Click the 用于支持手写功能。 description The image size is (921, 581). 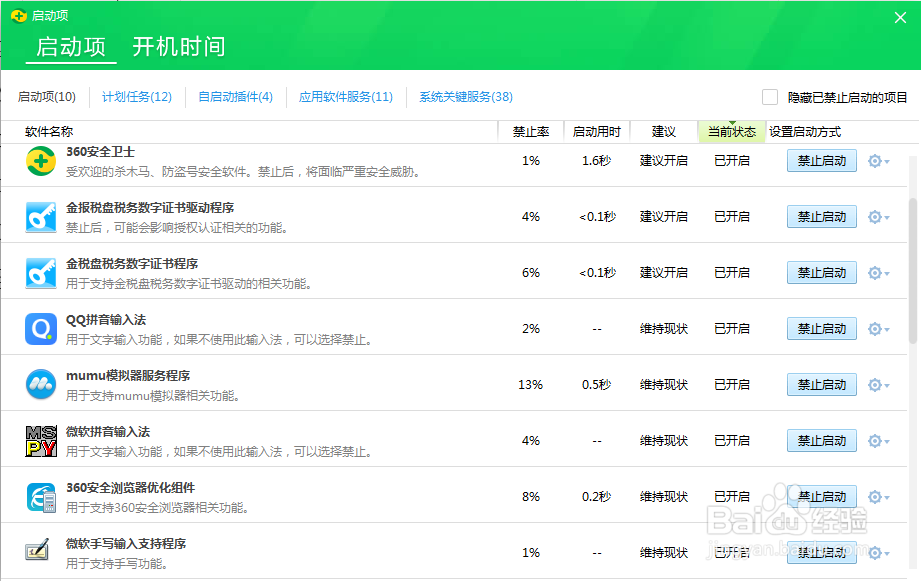(117, 565)
